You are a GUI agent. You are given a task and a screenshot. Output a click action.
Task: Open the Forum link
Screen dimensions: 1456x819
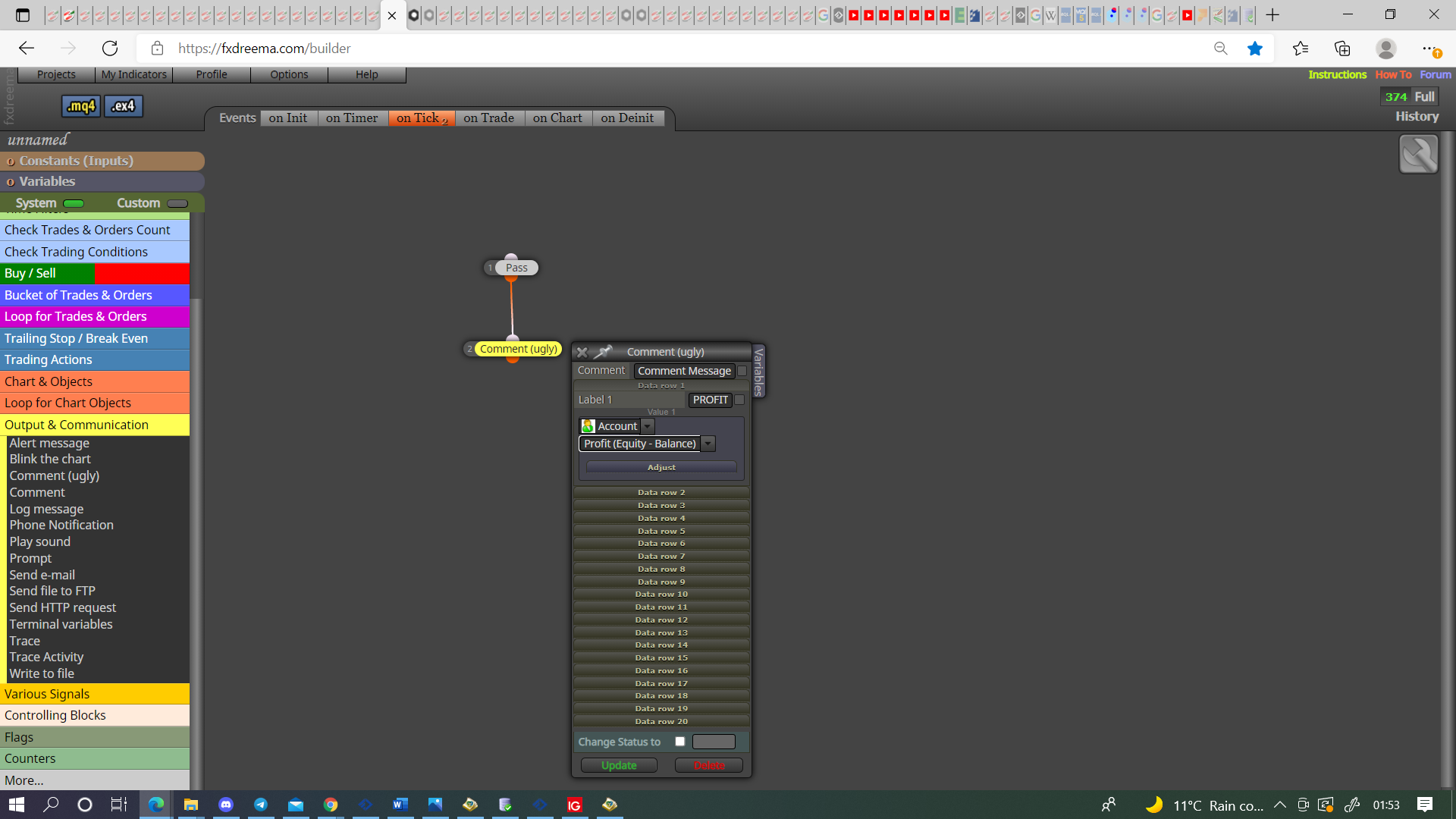pyautogui.click(x=1436, y=74)
